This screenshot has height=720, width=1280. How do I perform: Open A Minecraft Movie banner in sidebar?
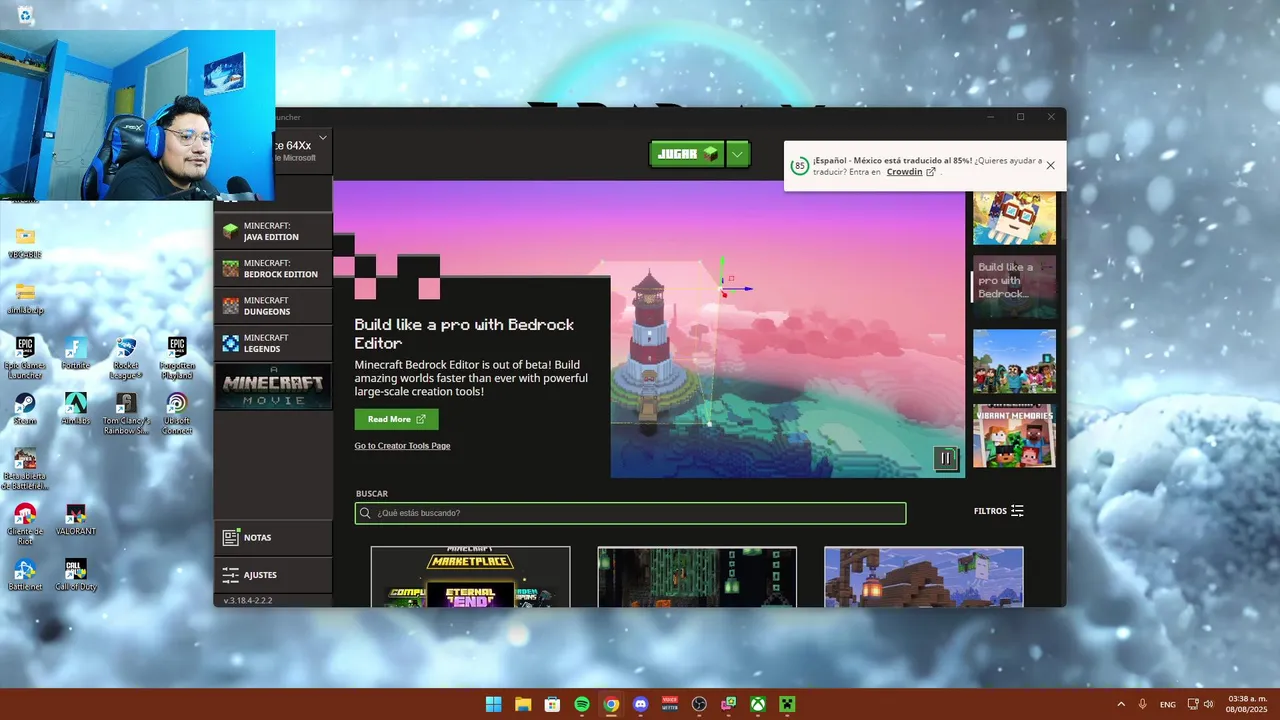click(273, 386)
